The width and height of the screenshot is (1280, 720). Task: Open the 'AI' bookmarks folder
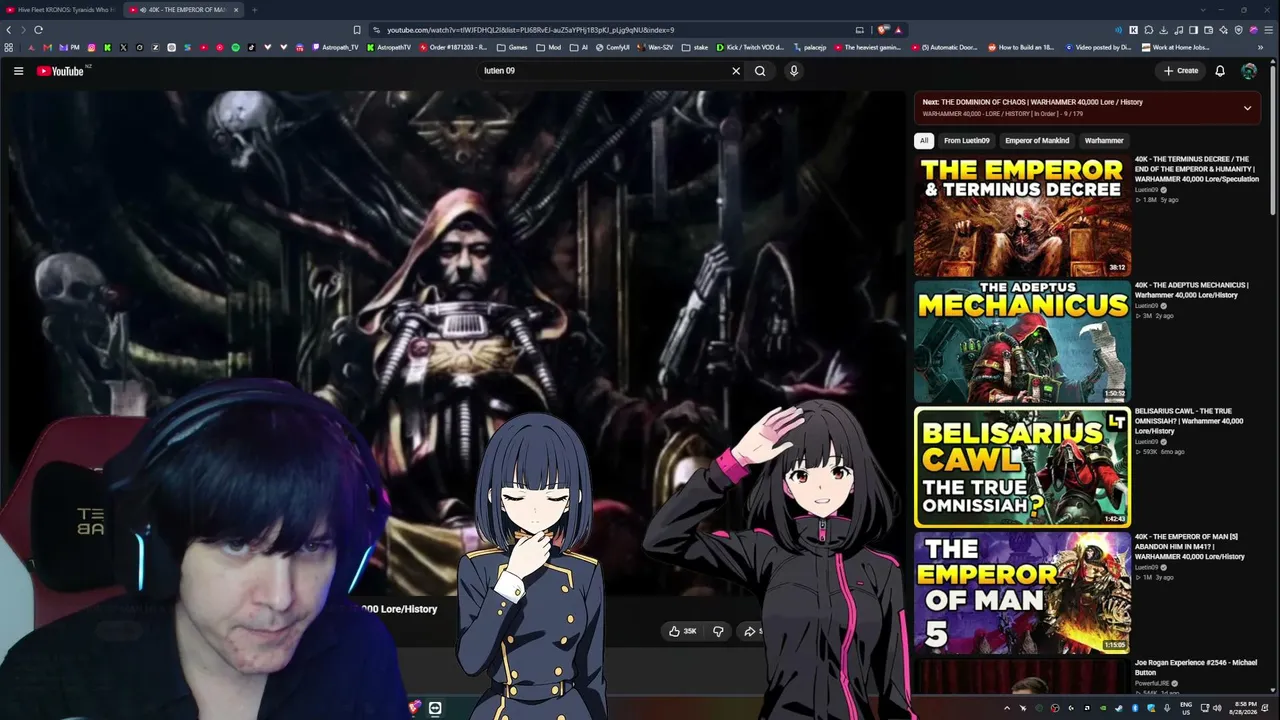(579, 47)
